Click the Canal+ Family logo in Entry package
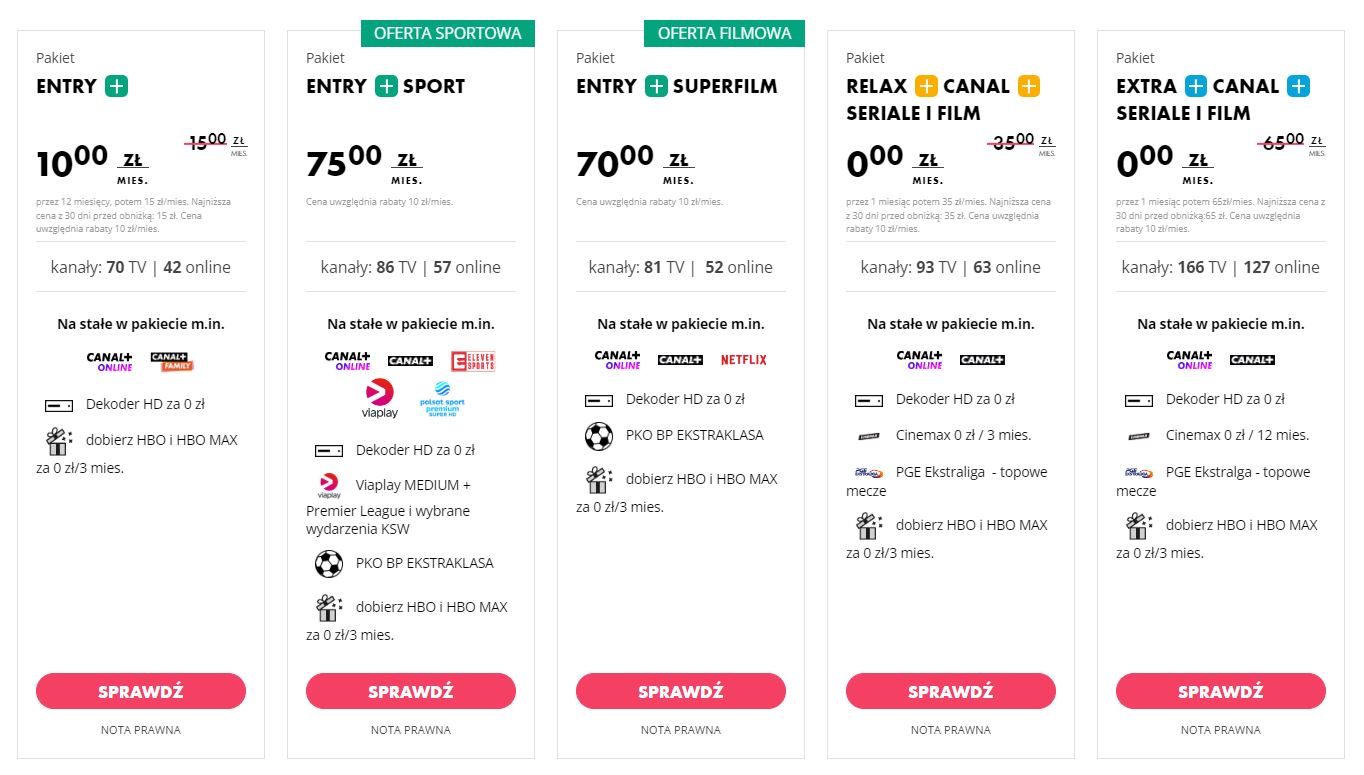 tap(172, 362)
